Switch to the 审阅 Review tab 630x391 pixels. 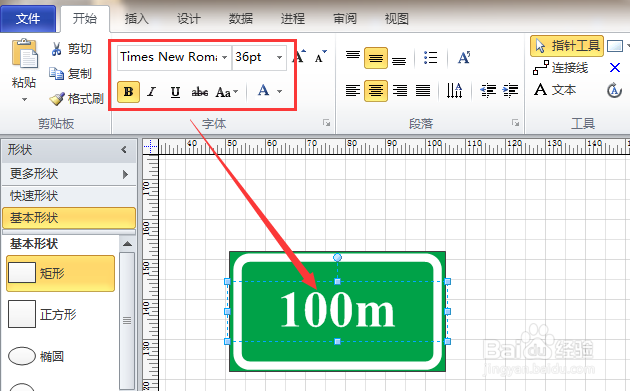tap(345, 18)
